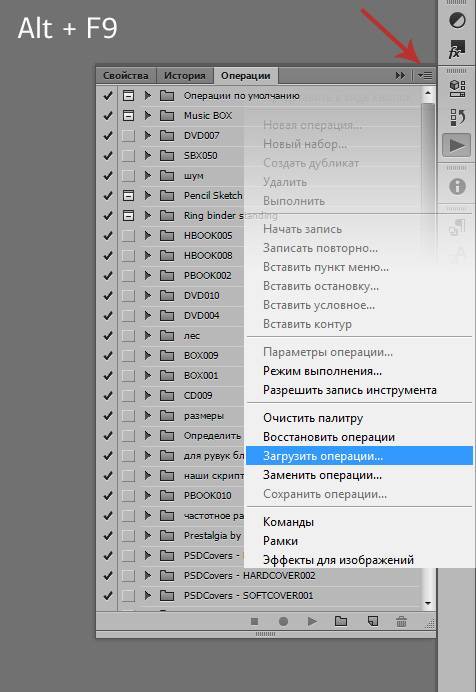Image resolution: width=476 pixels, height=692 pixels.
Task: Expand the SBX050 action set
Action: [148, 155]
